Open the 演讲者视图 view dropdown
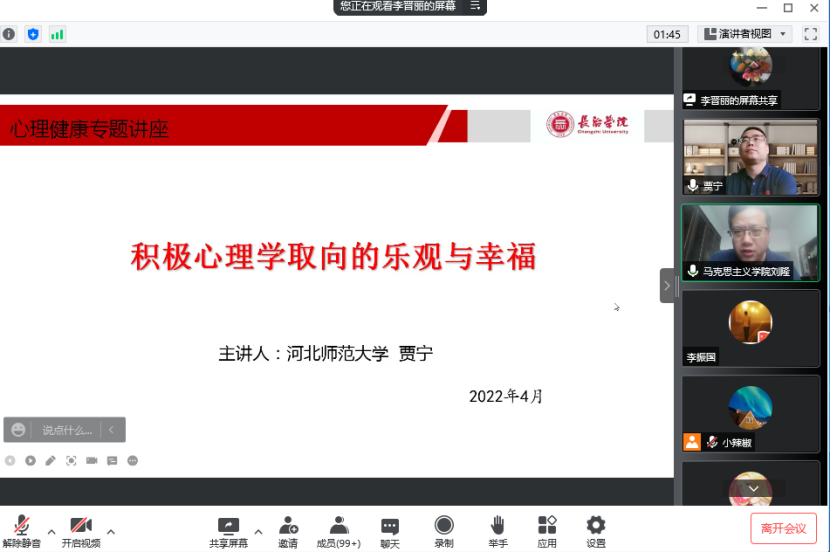The height and width of the screenshot is (552, 831). [x=746, y=34]
